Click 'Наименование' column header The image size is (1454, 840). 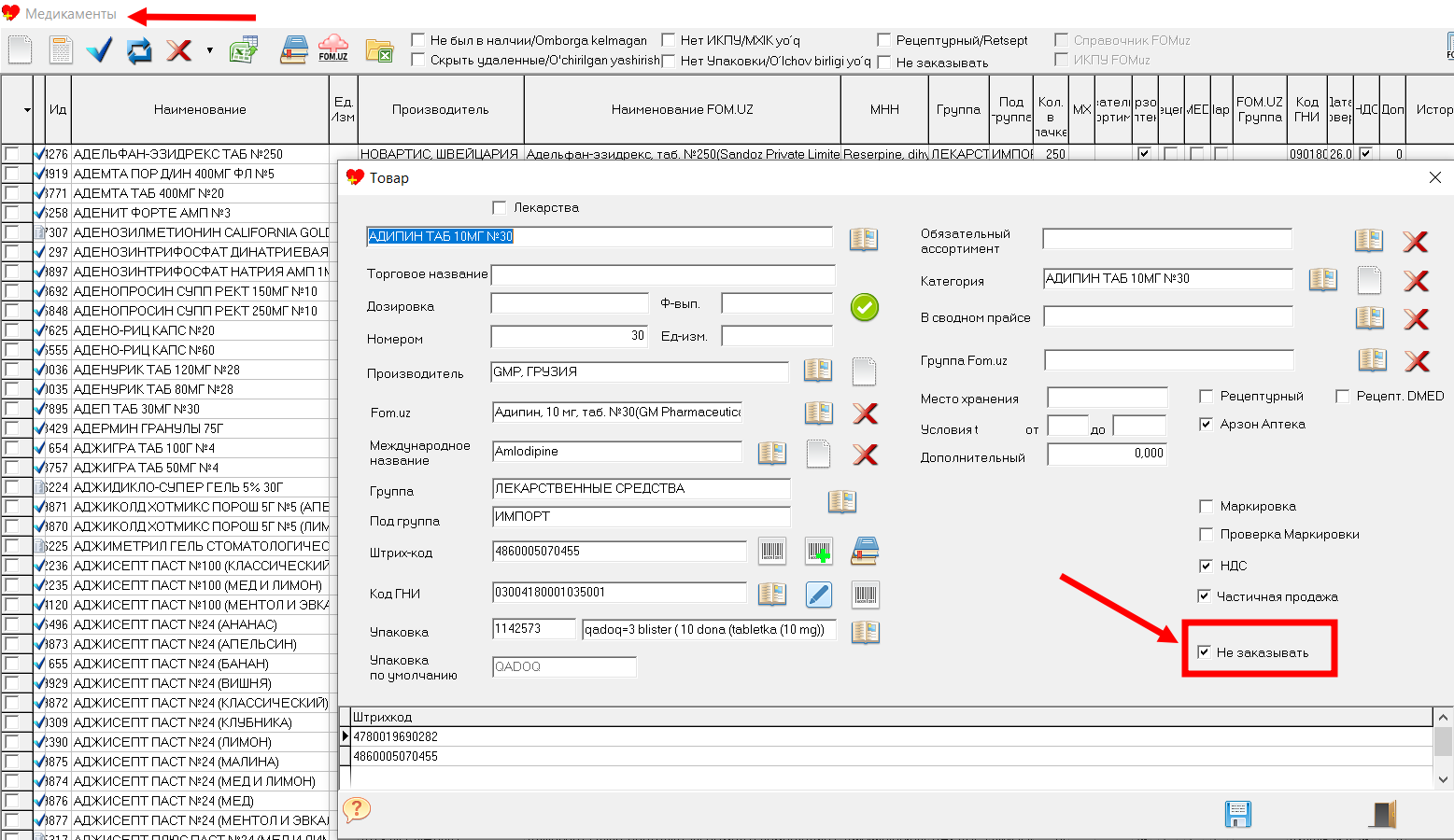point(200,109)
